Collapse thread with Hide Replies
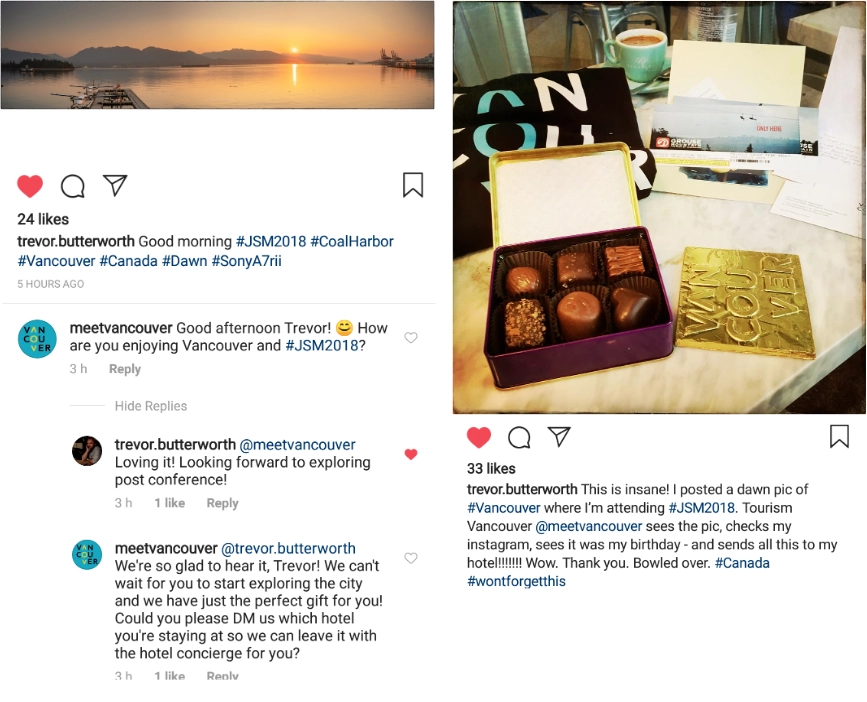The width and height of the screenshot is (867, 702). 151,406
